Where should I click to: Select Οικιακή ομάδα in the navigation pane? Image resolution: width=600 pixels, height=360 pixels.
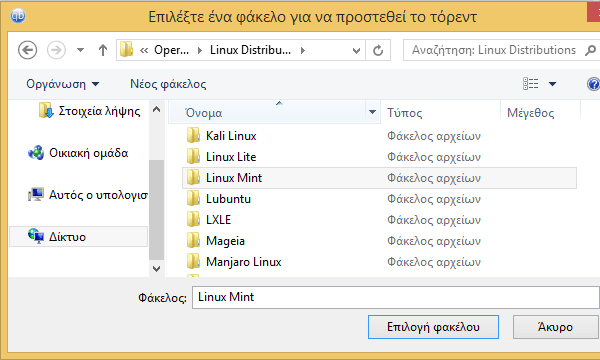tap(88, 153)
